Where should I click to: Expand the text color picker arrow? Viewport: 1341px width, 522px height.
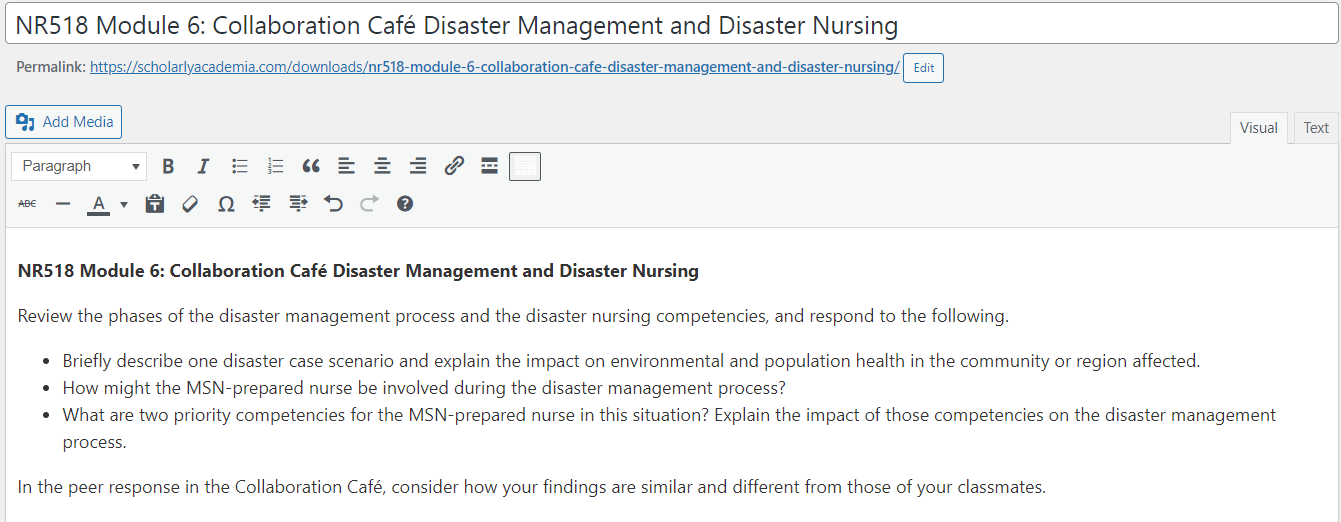point(124,204)
